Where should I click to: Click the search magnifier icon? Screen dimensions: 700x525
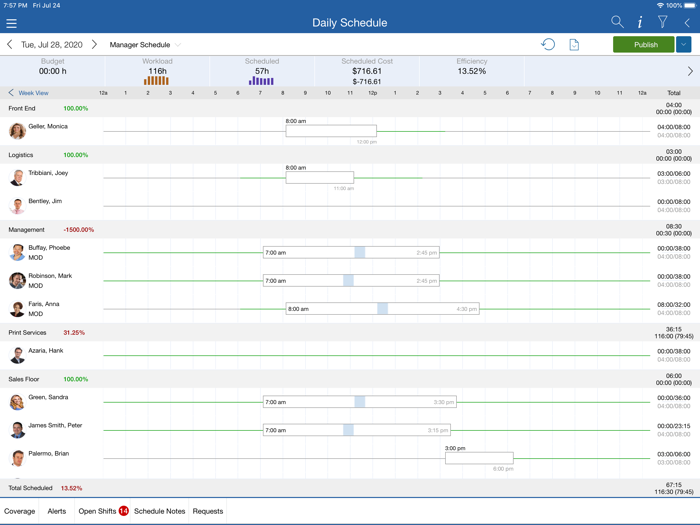[617, 22]
